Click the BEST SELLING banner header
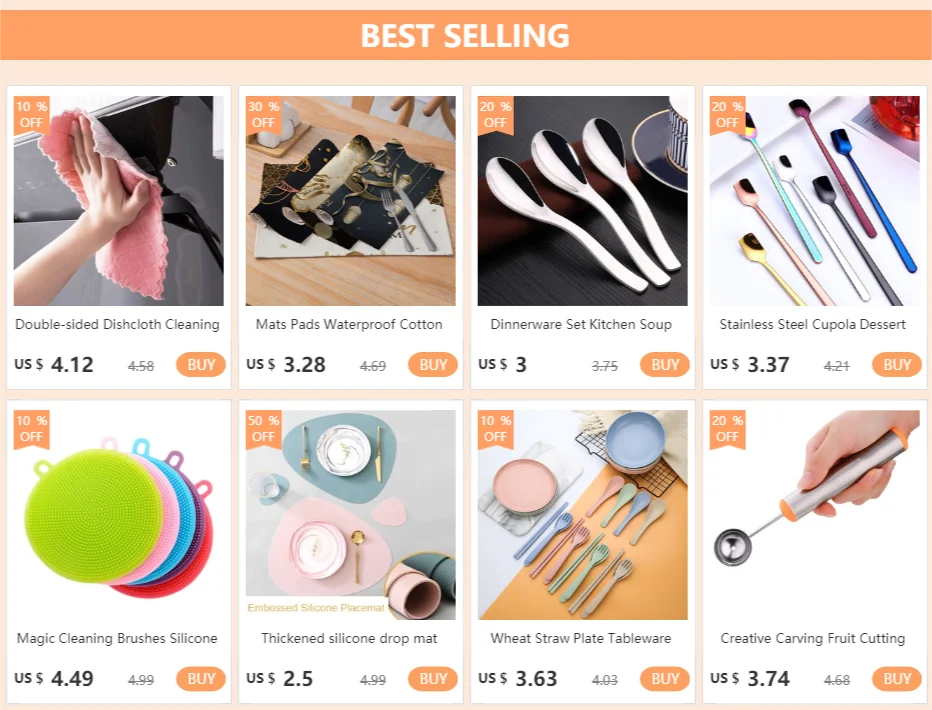This screenshot has height=710, width=932. tap(466, 35)
